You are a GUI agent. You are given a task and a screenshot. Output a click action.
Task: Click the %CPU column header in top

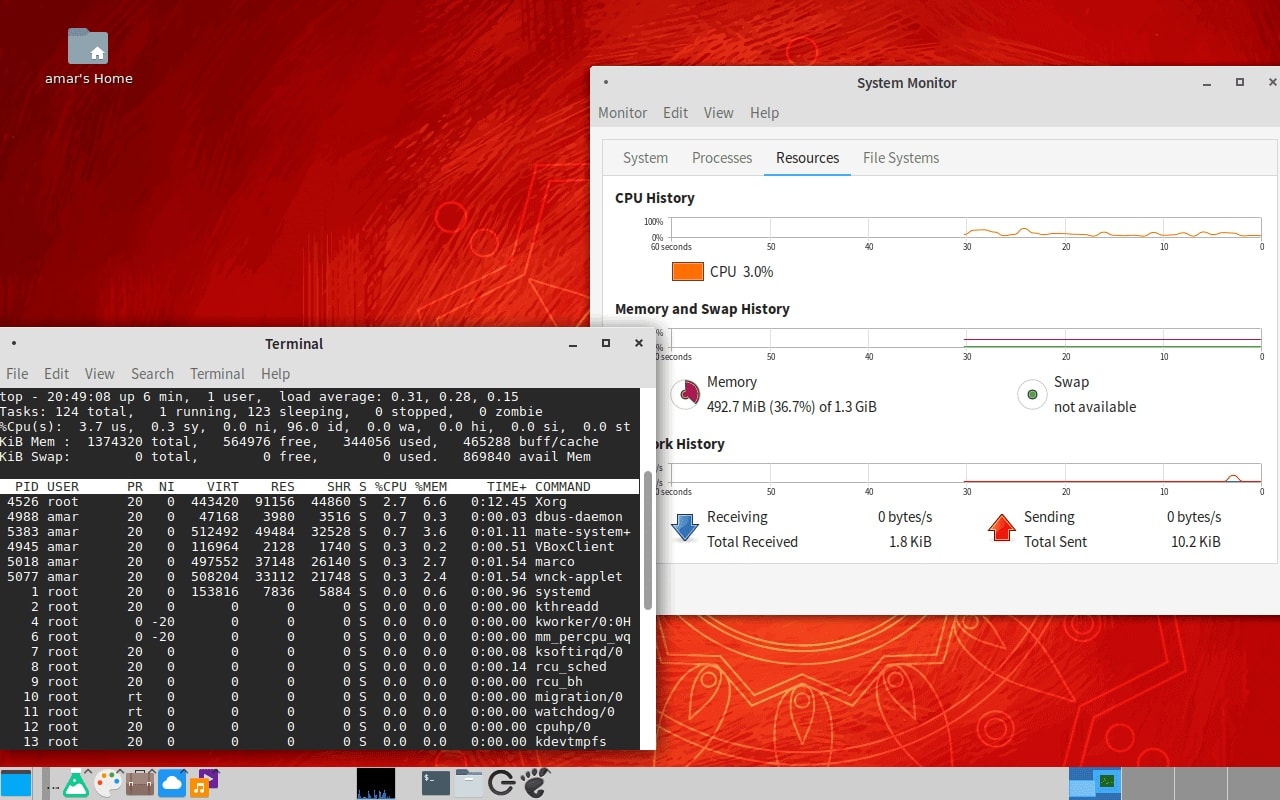[x=391, y=487]
